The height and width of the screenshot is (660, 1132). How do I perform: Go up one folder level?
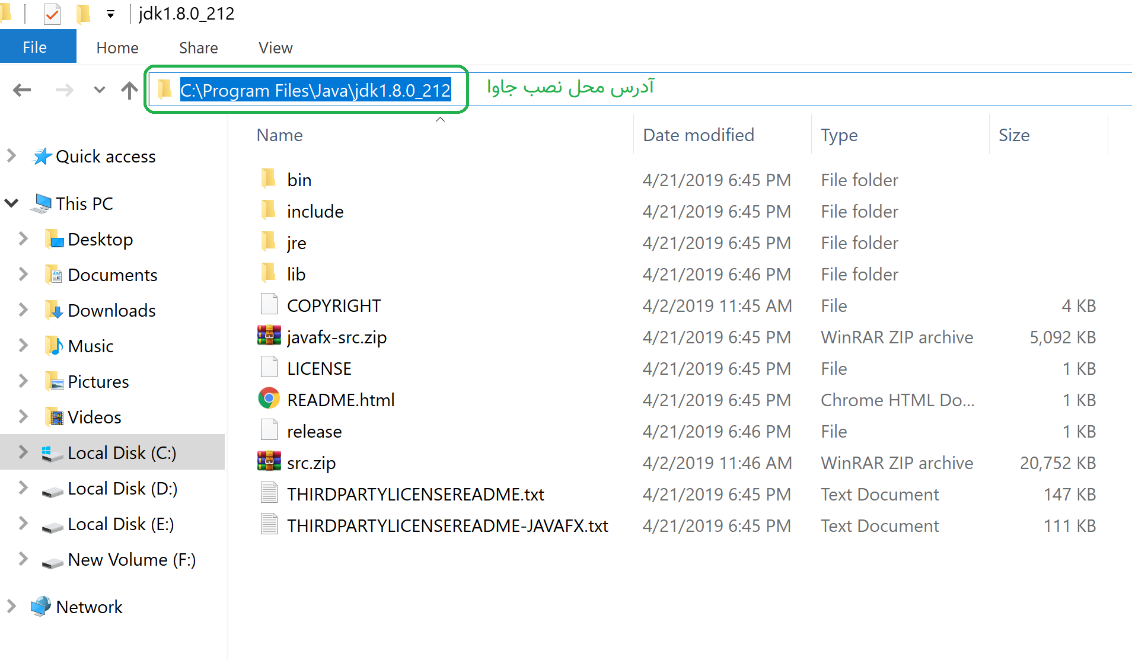[129, 90]
